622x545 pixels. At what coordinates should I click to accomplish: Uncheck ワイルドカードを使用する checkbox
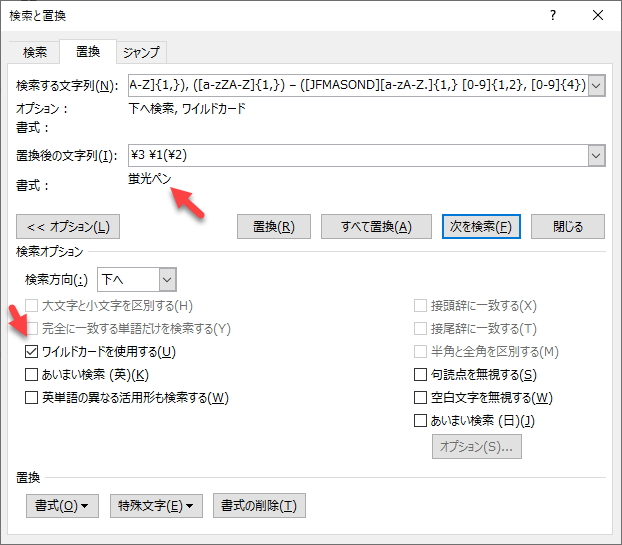click(32, 352)
